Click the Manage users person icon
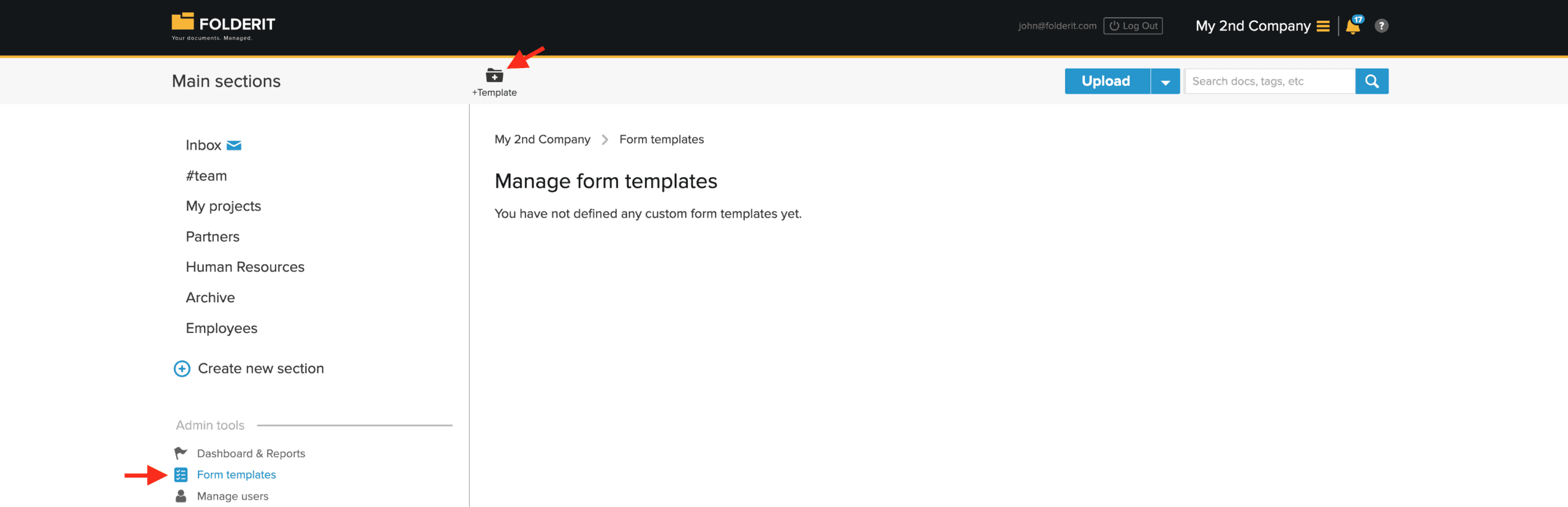This screenshot has width=1568, height=507. [181, 496]
